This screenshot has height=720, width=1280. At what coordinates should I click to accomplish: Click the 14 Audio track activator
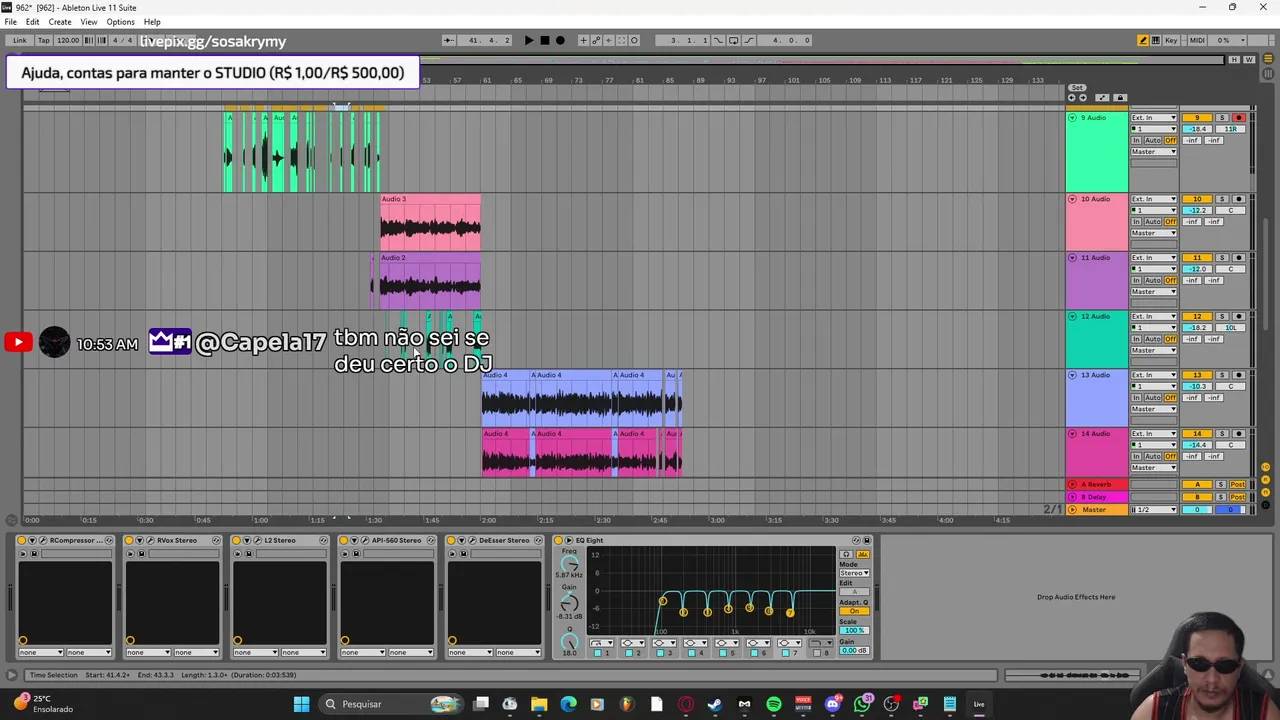coord(1197,434)
